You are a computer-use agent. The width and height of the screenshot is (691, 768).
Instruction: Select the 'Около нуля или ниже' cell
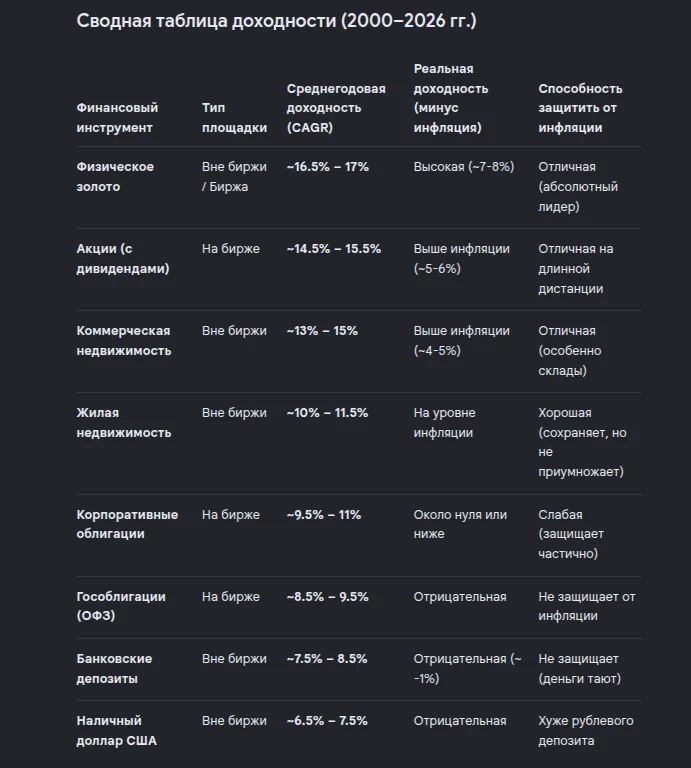(x=460, y=524)
